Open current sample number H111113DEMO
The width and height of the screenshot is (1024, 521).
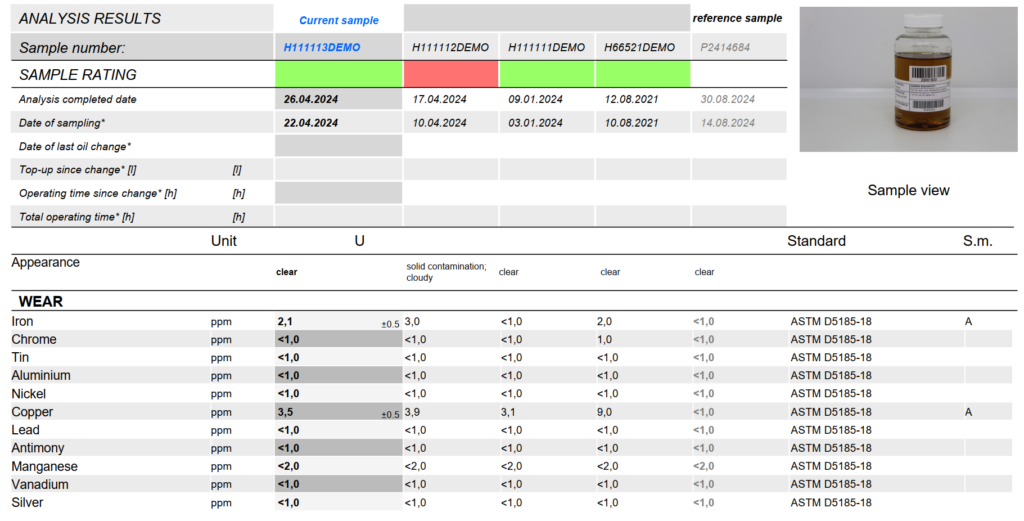coord(321,47)
